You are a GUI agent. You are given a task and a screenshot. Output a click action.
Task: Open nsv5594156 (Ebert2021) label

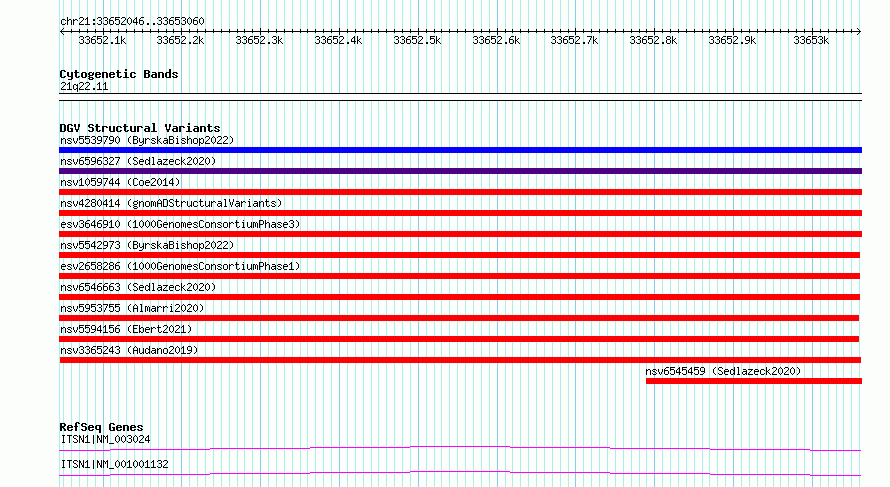126,329
